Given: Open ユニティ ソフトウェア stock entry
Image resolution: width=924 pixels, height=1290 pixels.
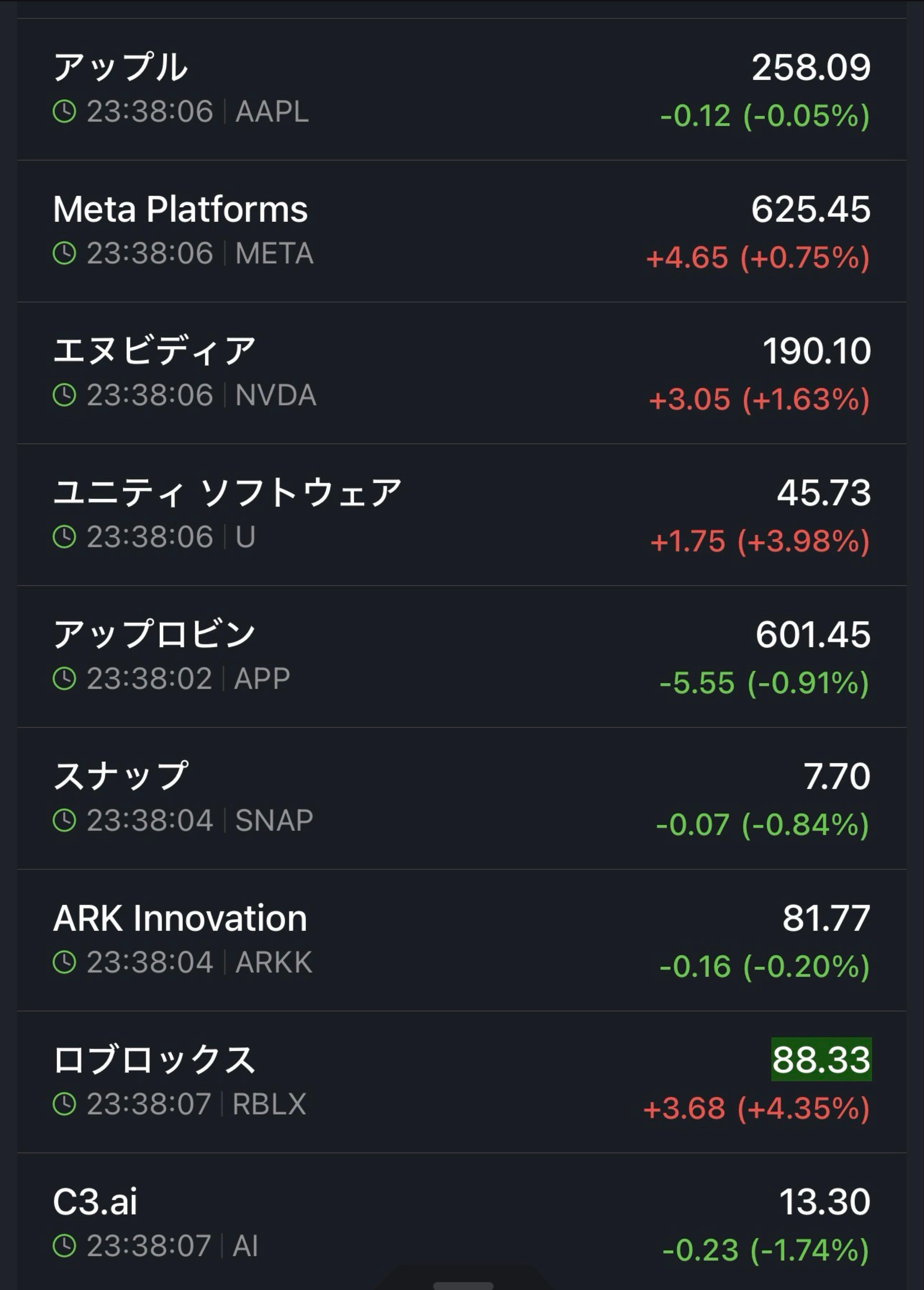Looking at the screenshot, I should point(227,493).
